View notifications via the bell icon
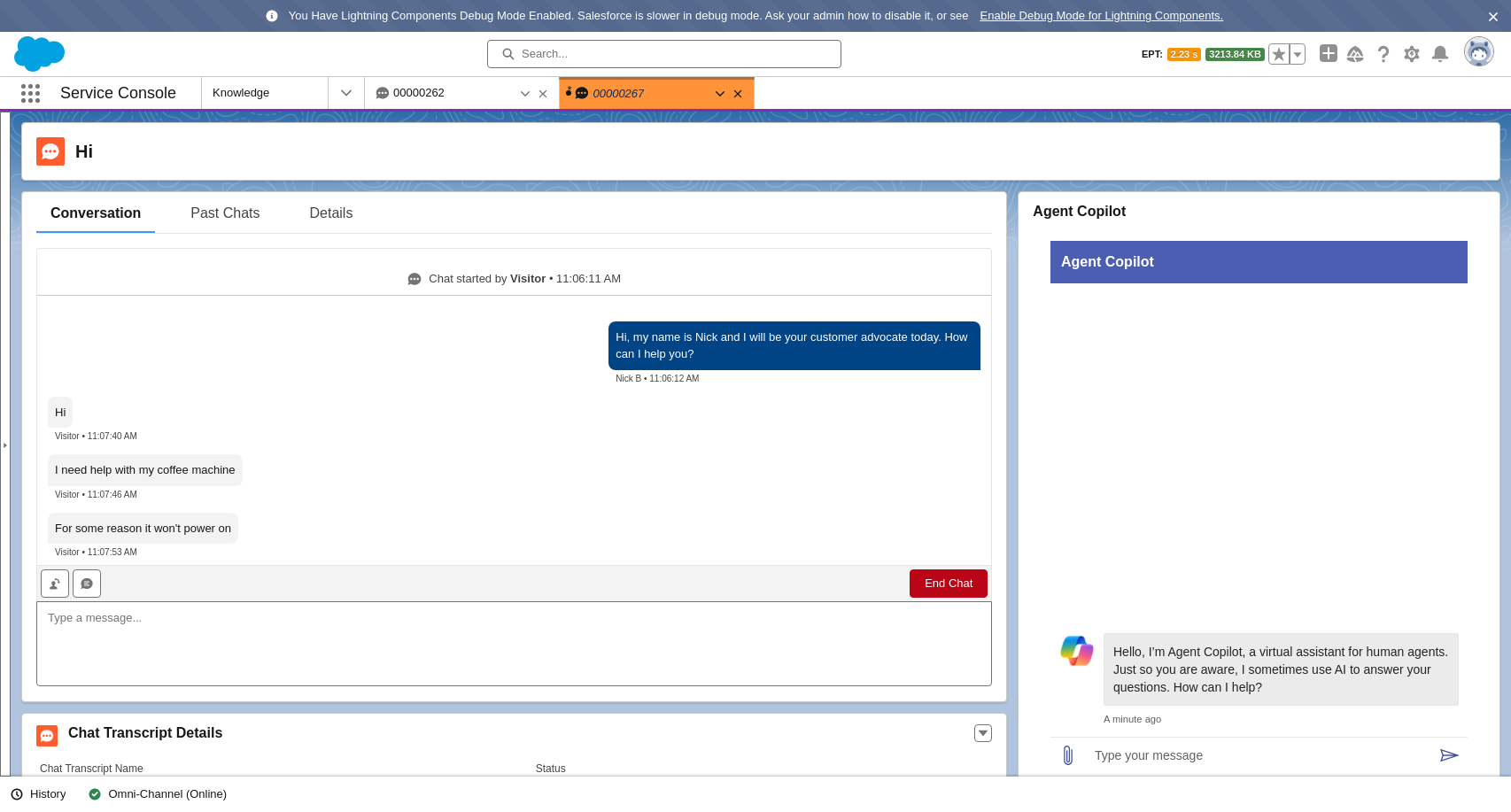1511x812 pixels. (1439, 54)
